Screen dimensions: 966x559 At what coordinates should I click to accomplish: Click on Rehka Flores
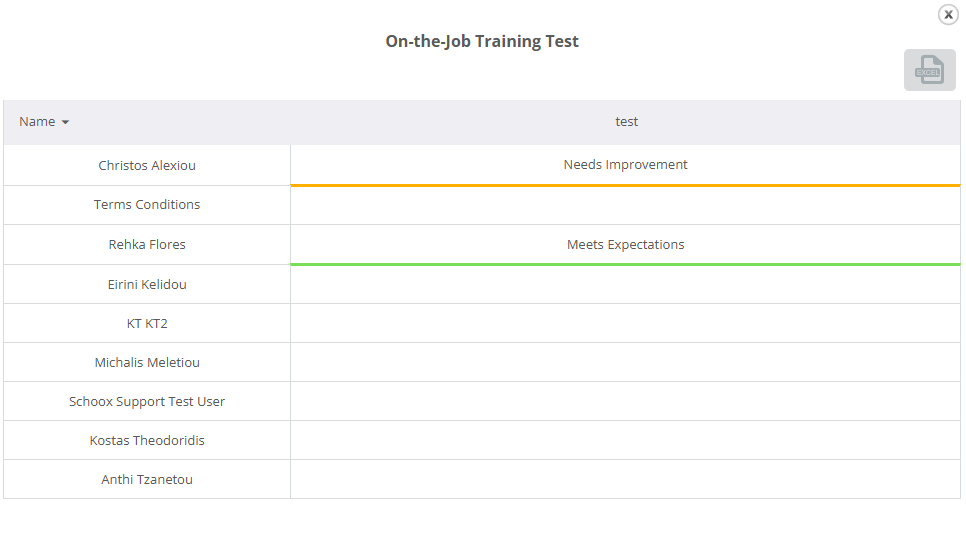tap(147, 245)
